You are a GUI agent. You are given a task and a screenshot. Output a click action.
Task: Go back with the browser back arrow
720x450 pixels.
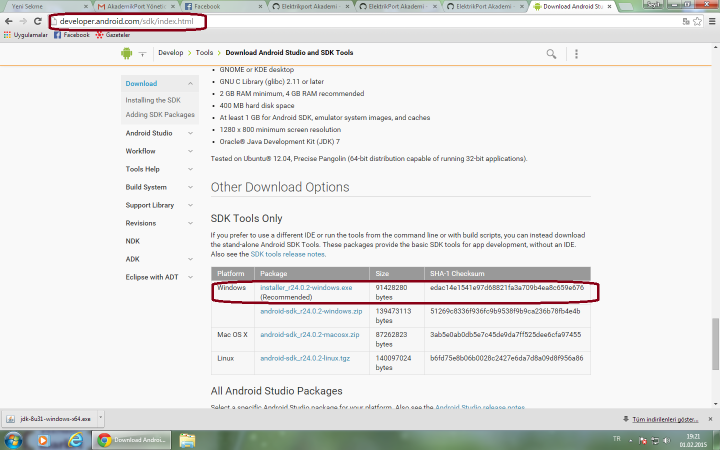pos(9,21)
